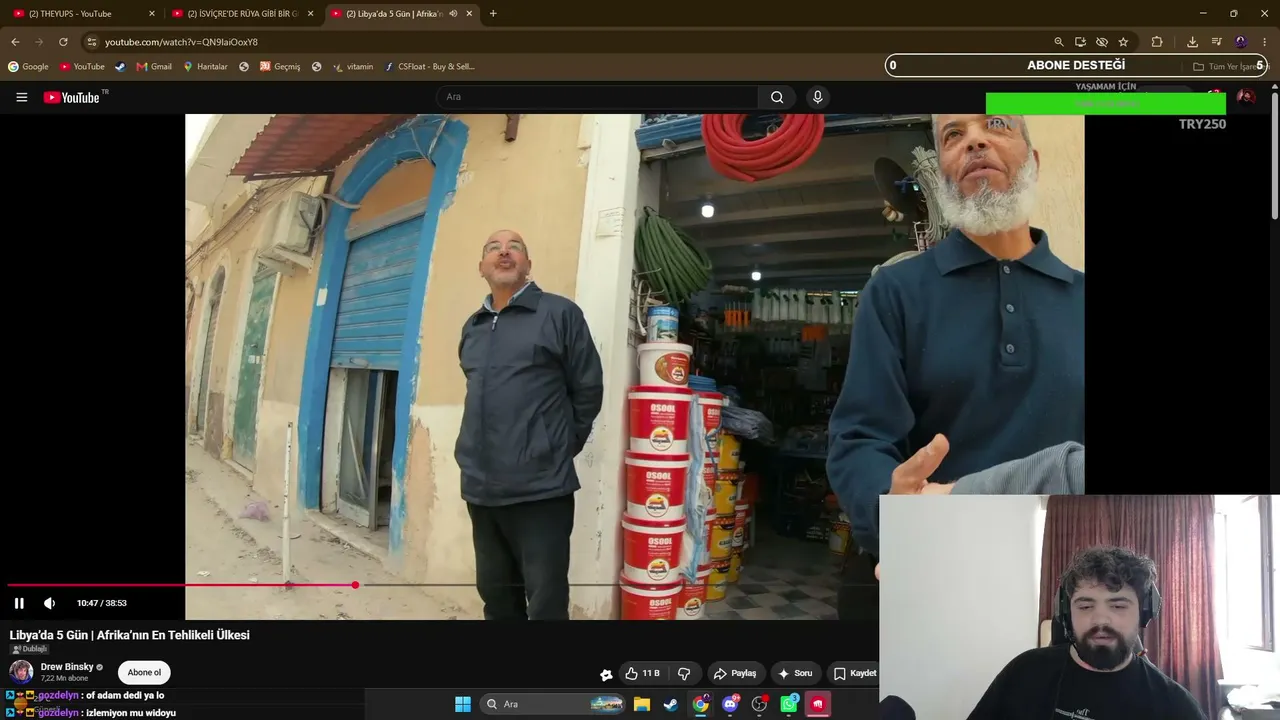The image size is (1280, 720).
Task: Start voice search with microphone icon
Action: coord(817,97)
